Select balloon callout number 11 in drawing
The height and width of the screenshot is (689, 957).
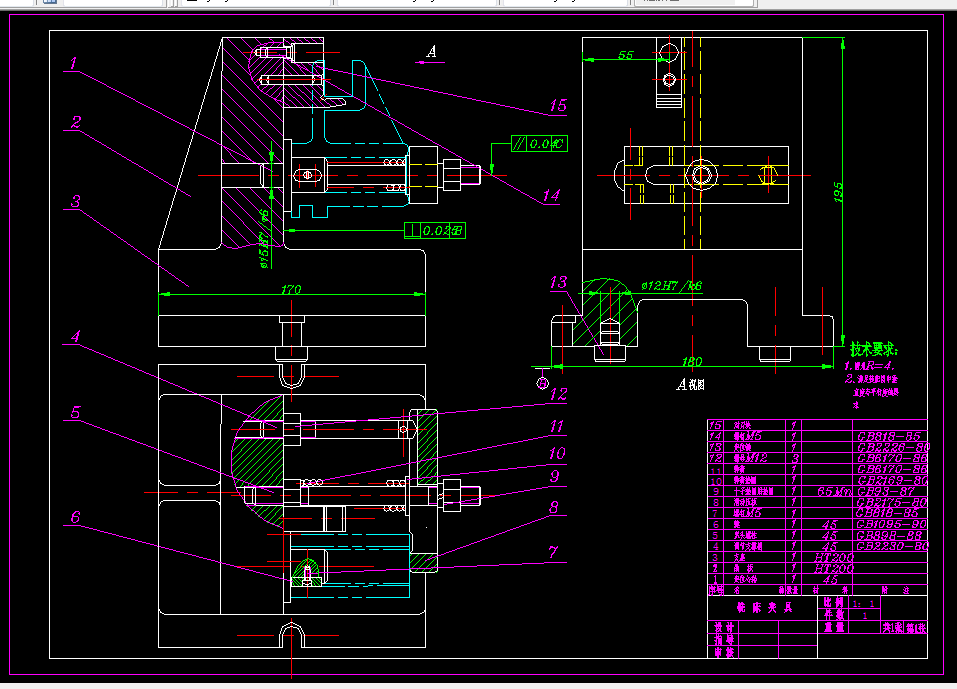point(556,426)
